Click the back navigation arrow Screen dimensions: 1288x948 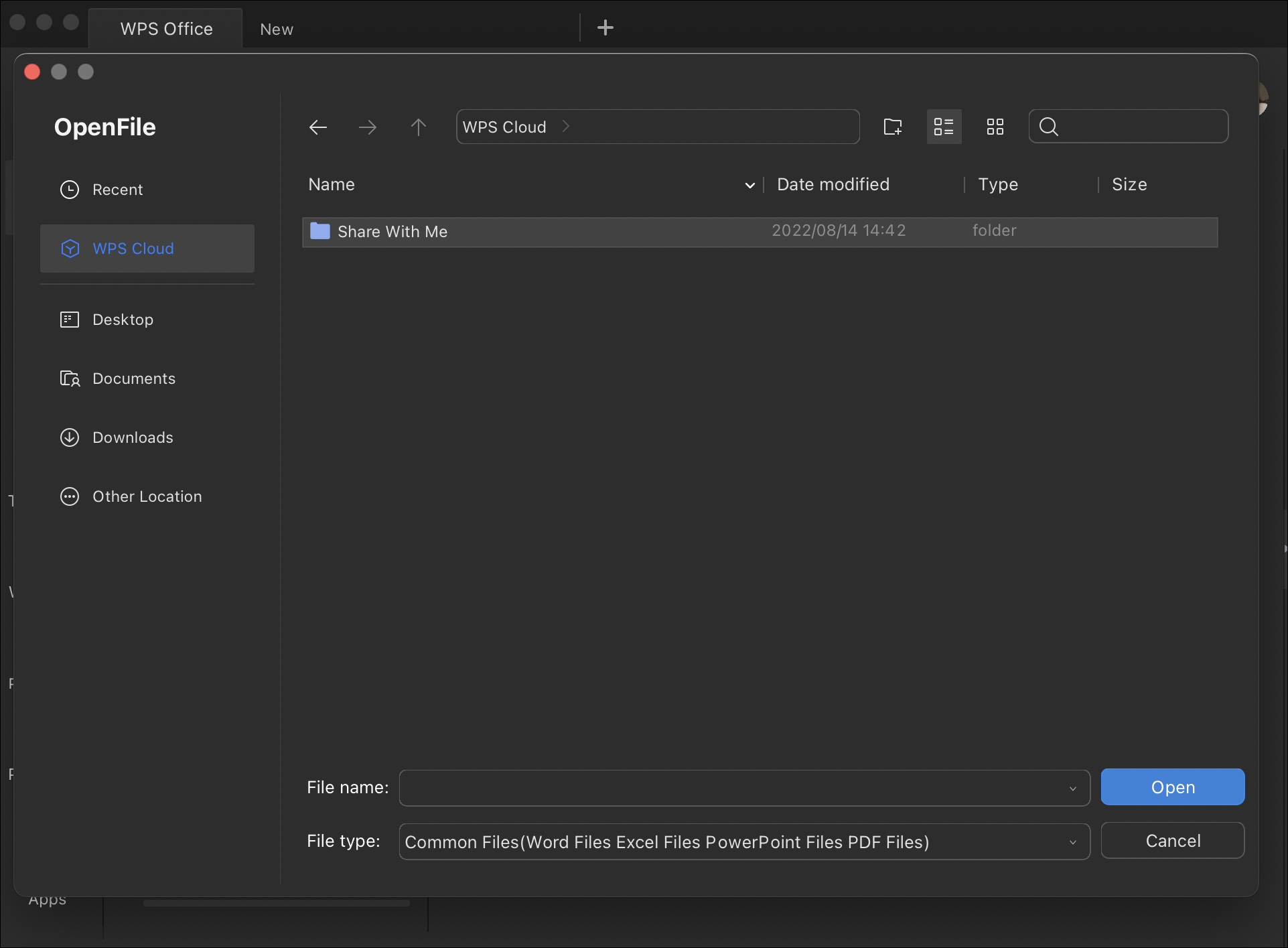pos(318,127)
